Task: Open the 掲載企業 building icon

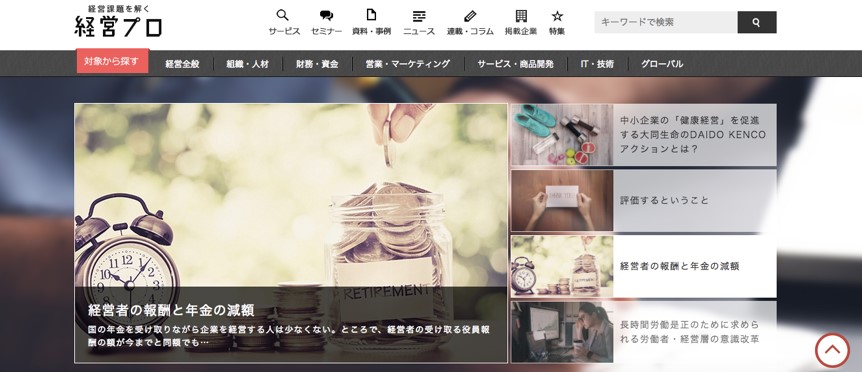Action: tap(521, 15)
